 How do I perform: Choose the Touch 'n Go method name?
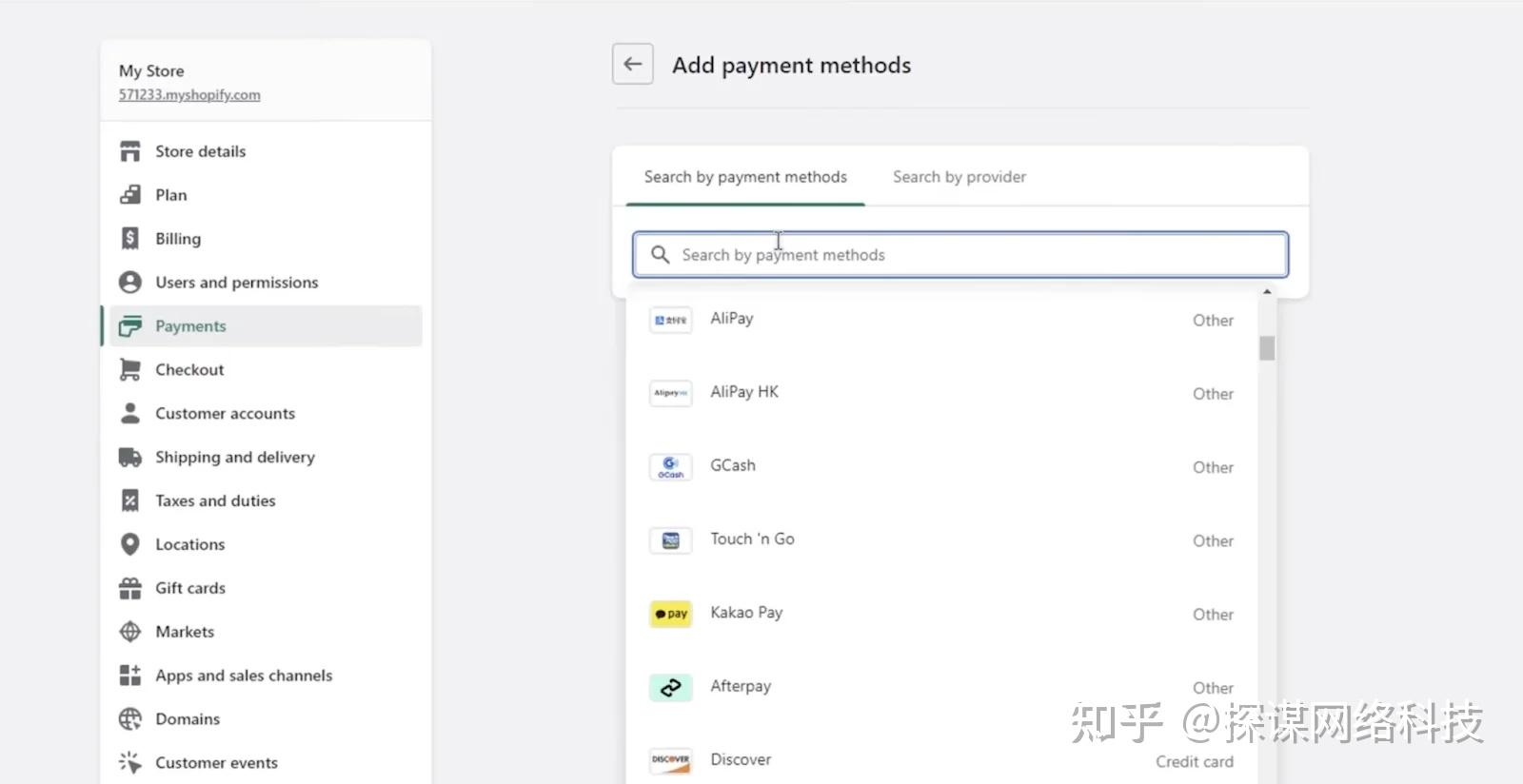(x=752, y=539)
